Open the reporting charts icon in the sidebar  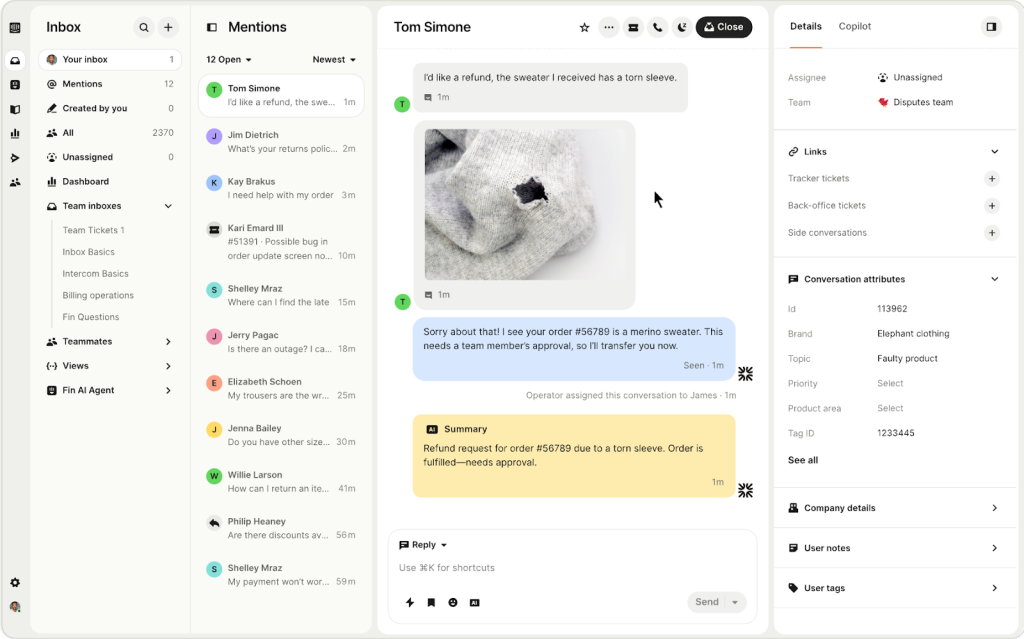(x=14, y=131)
